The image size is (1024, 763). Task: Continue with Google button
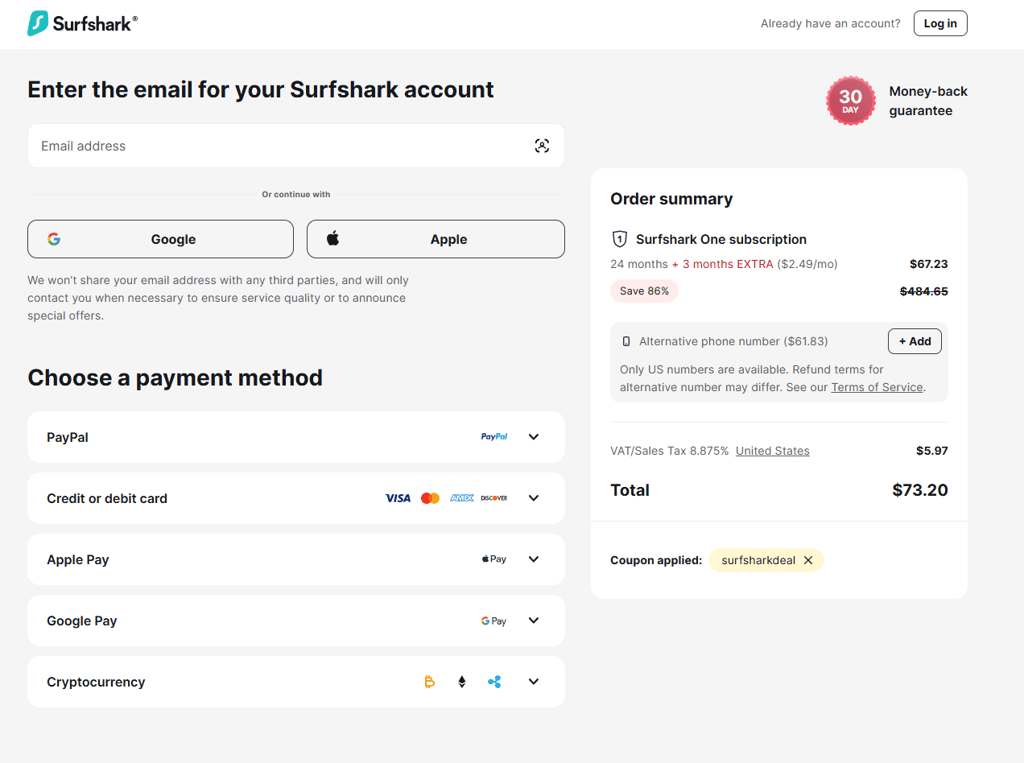click(161, 239)
